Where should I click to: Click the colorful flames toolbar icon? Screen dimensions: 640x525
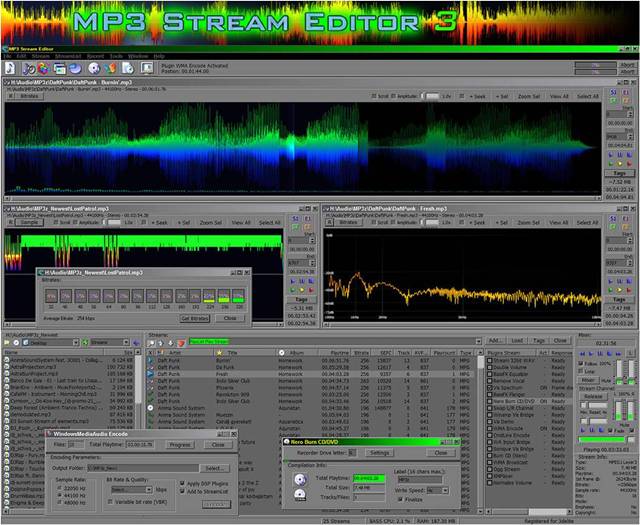point(110,69)
